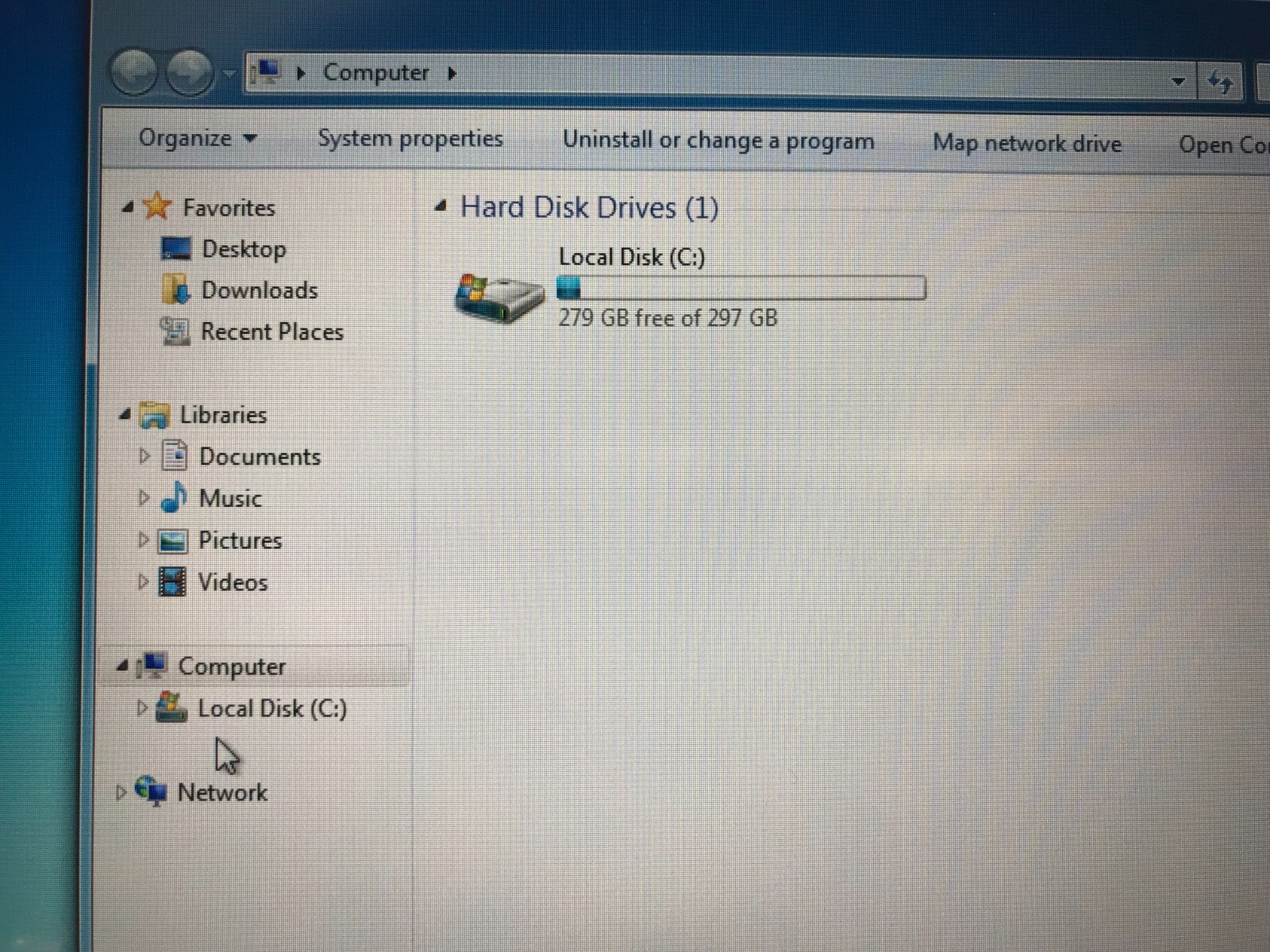Expand the Documents library

(144, 457)
